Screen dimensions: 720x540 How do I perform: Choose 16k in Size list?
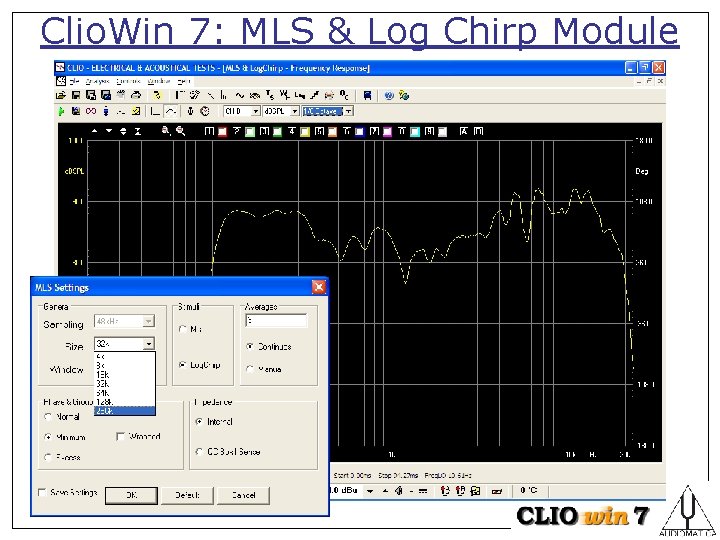tap(124, 375)
